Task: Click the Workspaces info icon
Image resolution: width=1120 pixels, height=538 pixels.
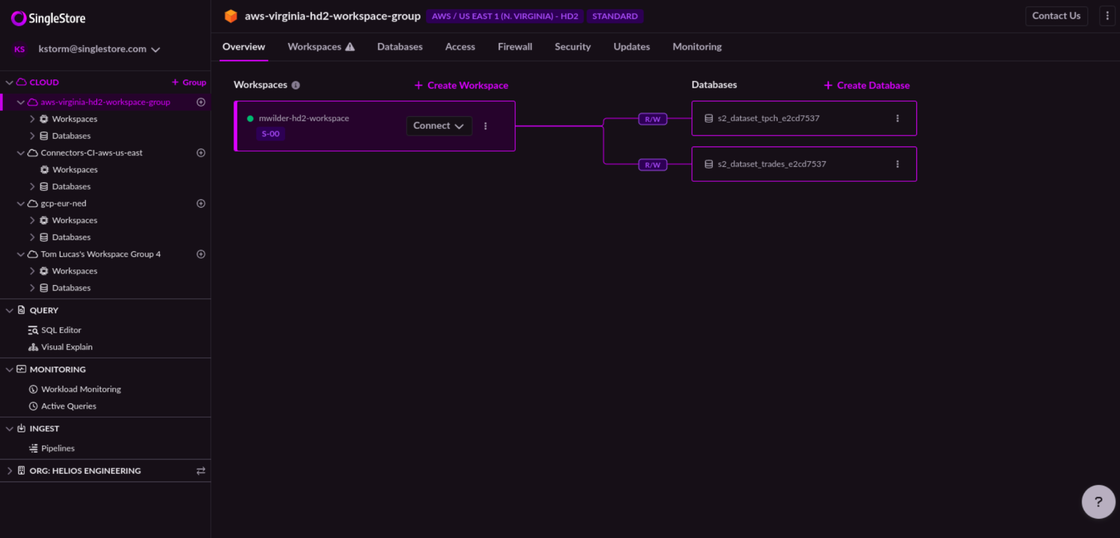Action: (296, 85)
